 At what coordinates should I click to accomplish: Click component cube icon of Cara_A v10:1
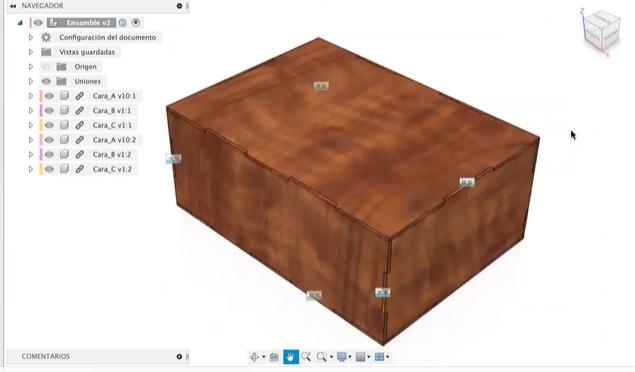click(x=64, y=96)
